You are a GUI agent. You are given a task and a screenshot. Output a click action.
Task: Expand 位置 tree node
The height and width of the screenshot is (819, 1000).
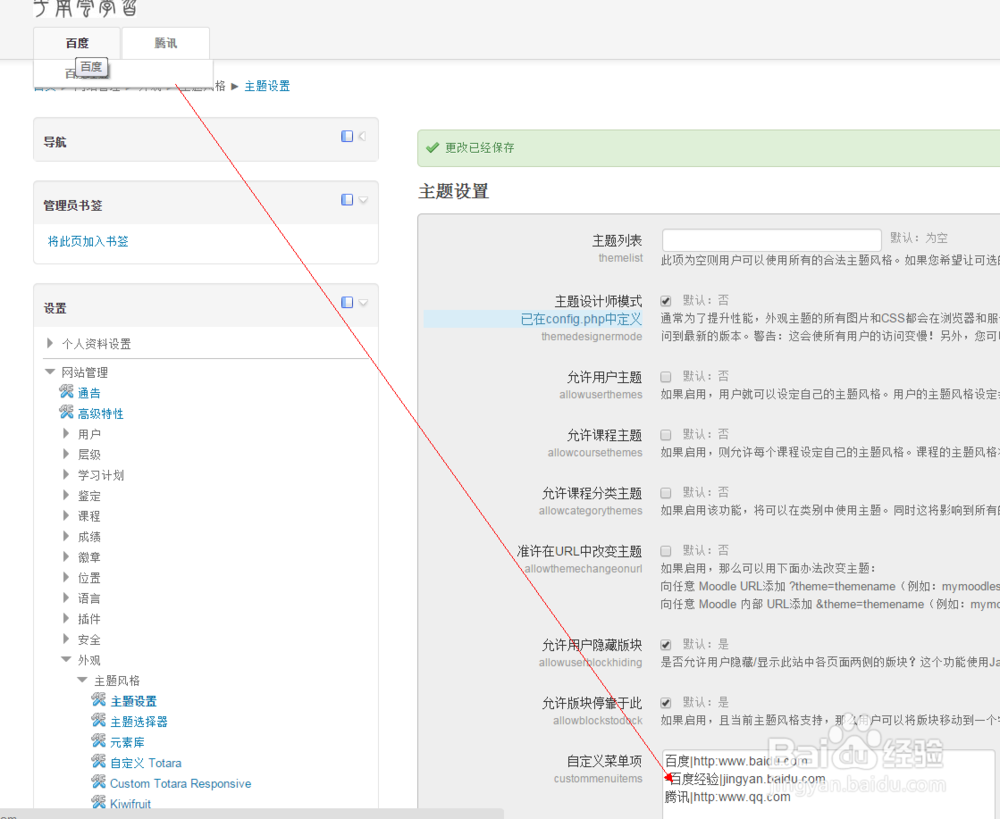(x=66, y=577)
